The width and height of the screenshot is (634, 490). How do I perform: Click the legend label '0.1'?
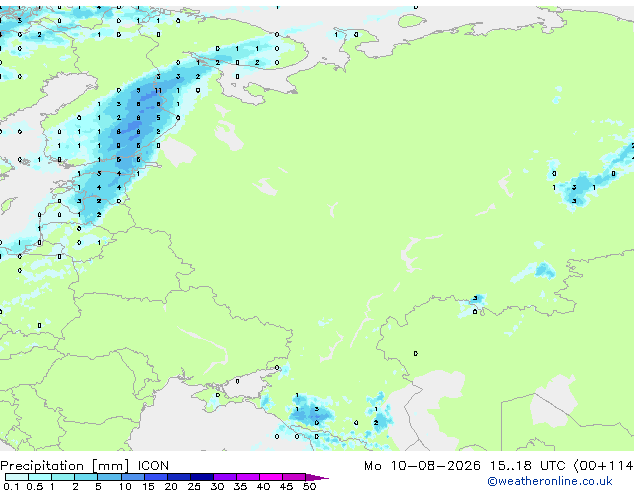[11, 486]
